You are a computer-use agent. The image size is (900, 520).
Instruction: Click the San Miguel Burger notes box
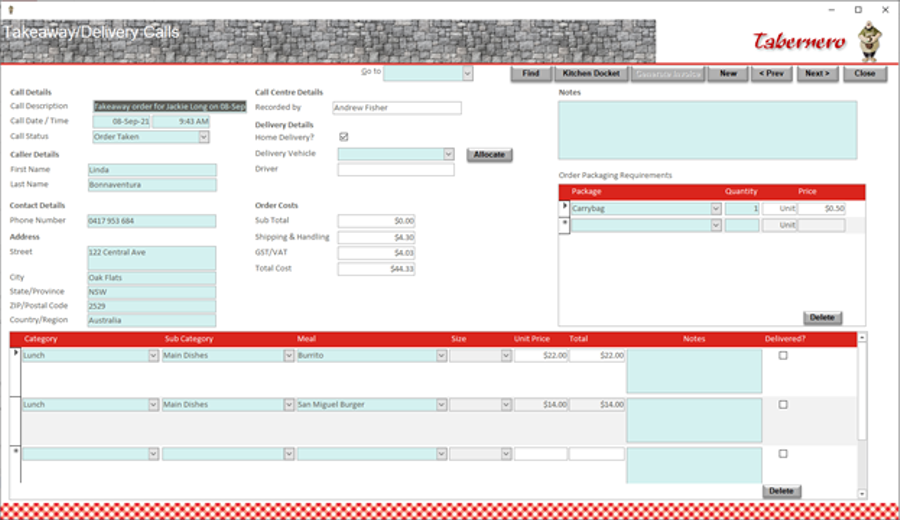(695, 421)
